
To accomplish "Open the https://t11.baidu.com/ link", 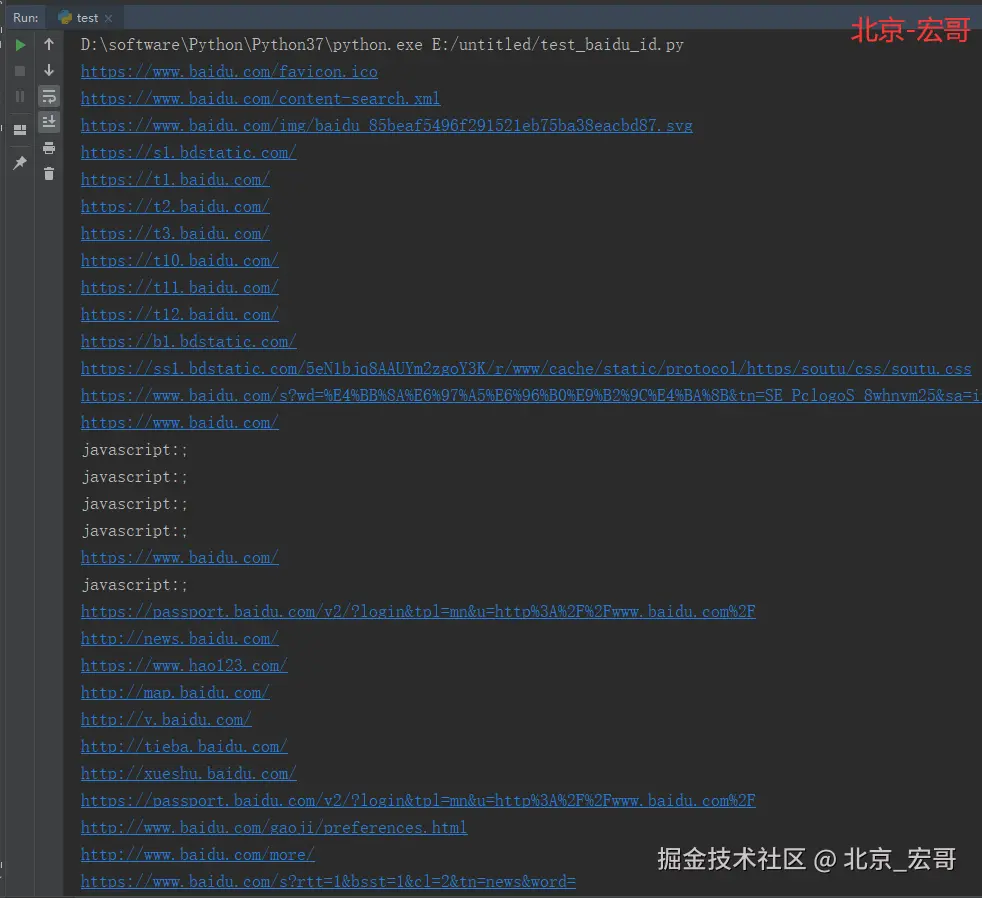I will (x=180, y=287).
